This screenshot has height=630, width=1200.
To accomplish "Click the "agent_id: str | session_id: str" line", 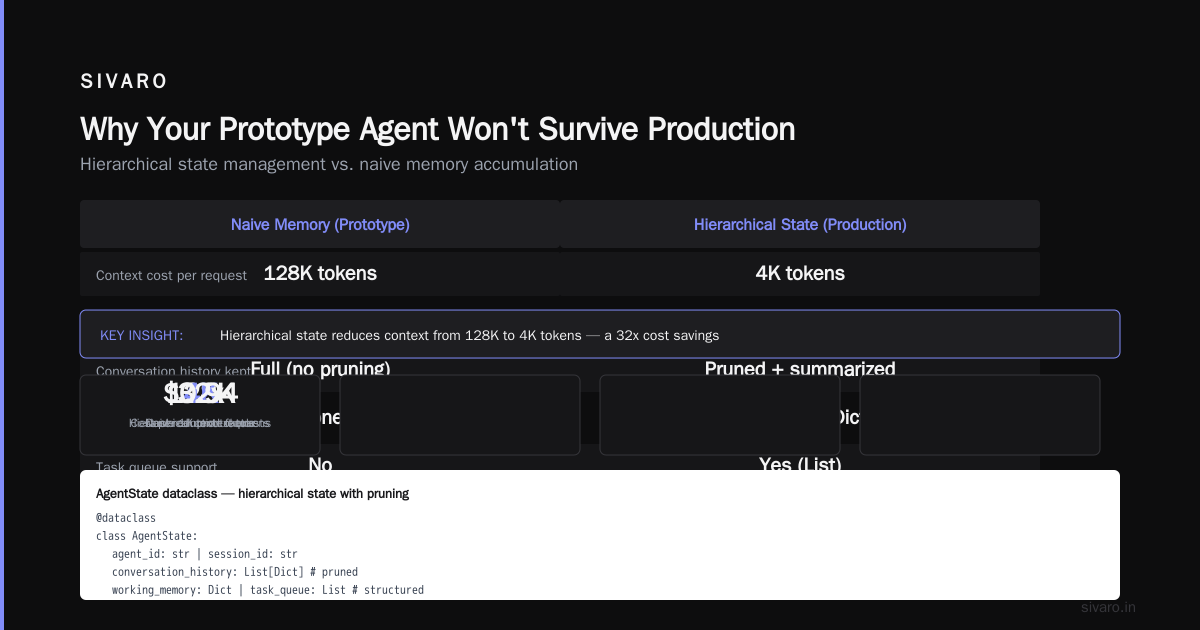I will coord(204,554).
